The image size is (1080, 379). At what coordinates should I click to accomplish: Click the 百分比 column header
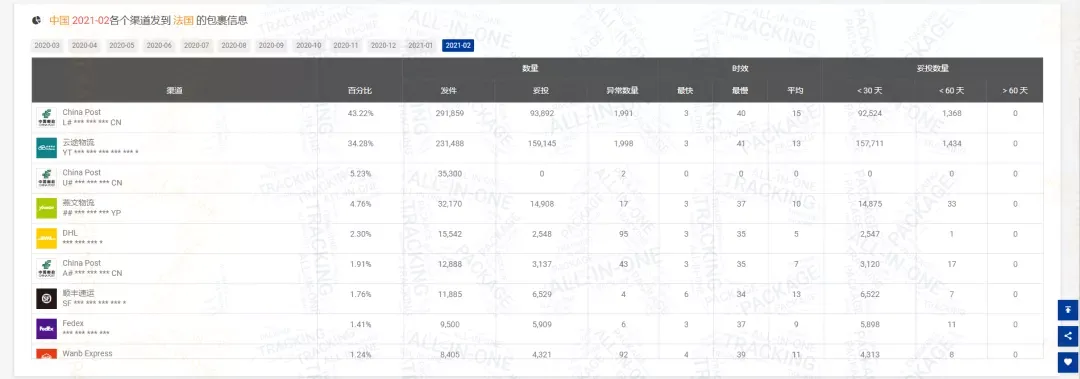[x=360, y=91]
